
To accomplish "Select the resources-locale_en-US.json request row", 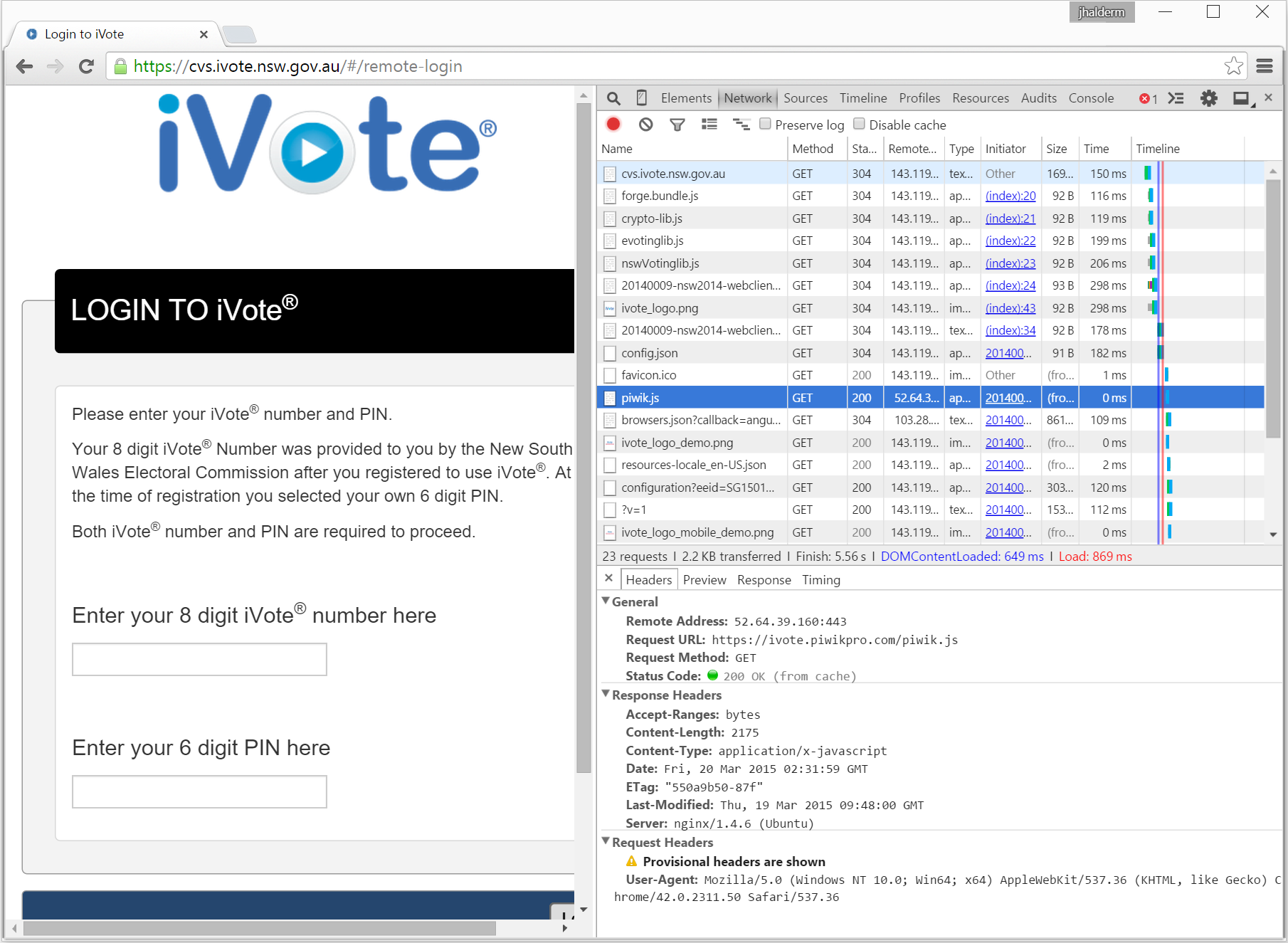I will pyautogui.click(x=931, y=465).
